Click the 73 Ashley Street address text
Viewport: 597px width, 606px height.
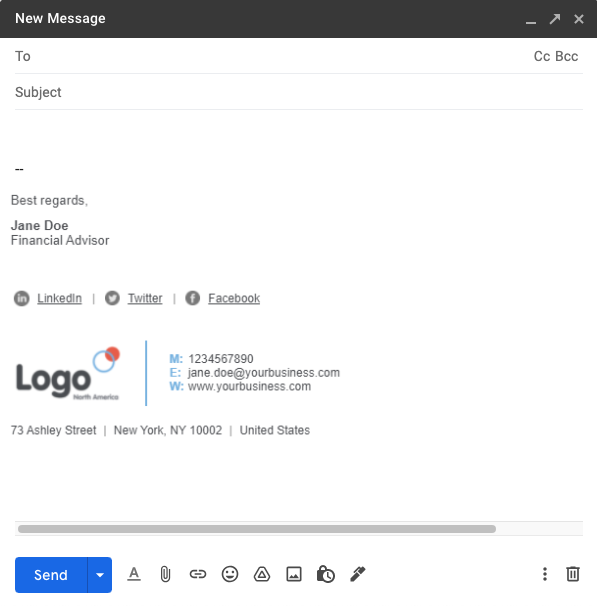pos(53,430)
